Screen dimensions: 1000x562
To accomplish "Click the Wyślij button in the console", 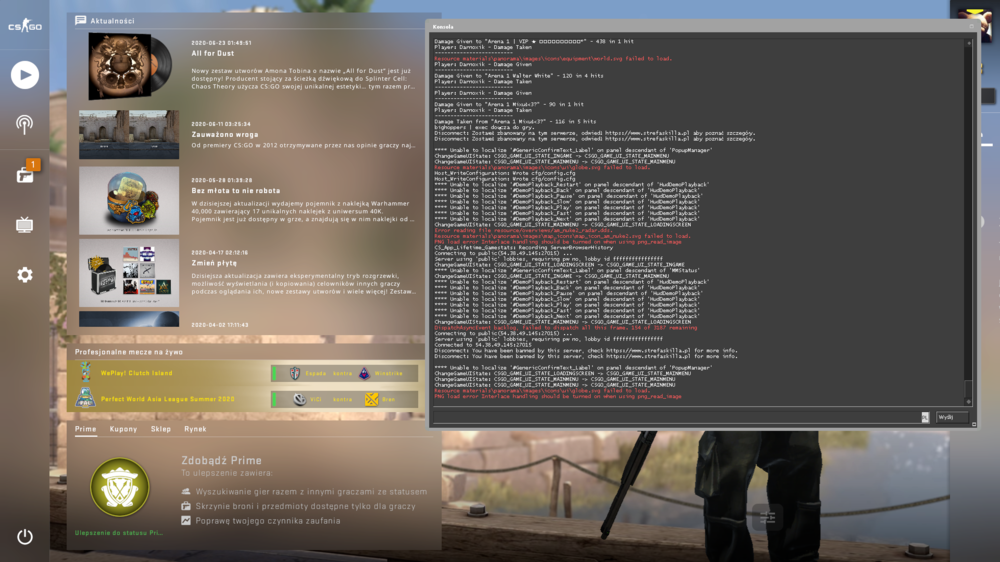I will pyautogui.click(x=952, y=417).
